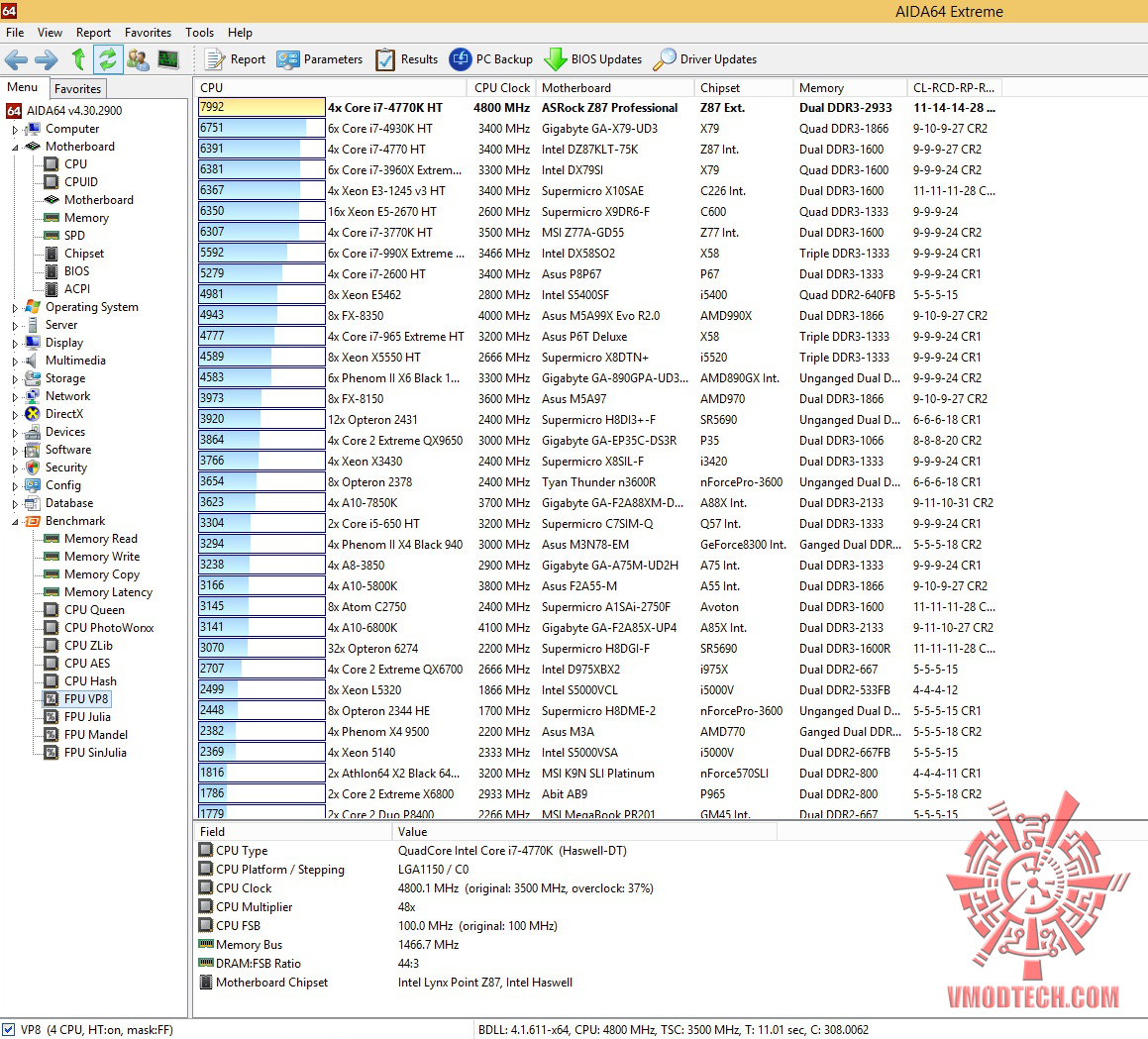Expand the Server tree node

pyautogui.click(x=15, y=325)
